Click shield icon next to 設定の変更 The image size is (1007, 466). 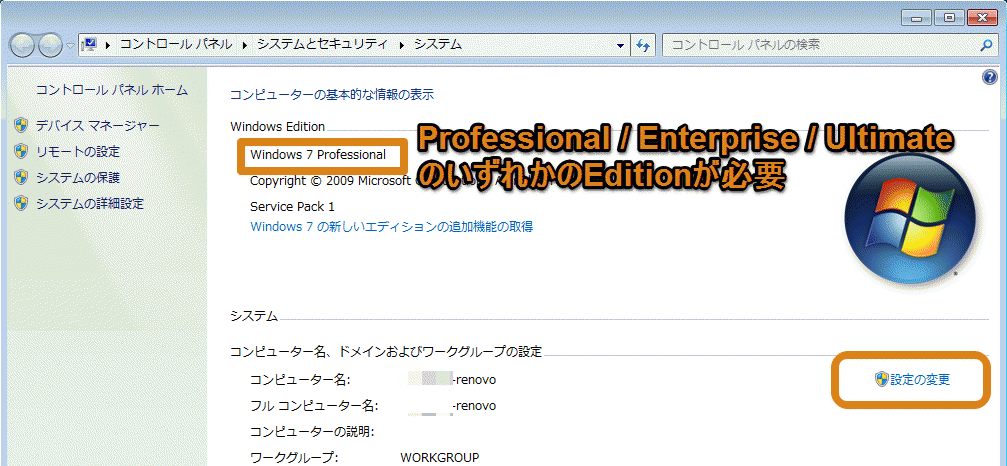(882, 379)
